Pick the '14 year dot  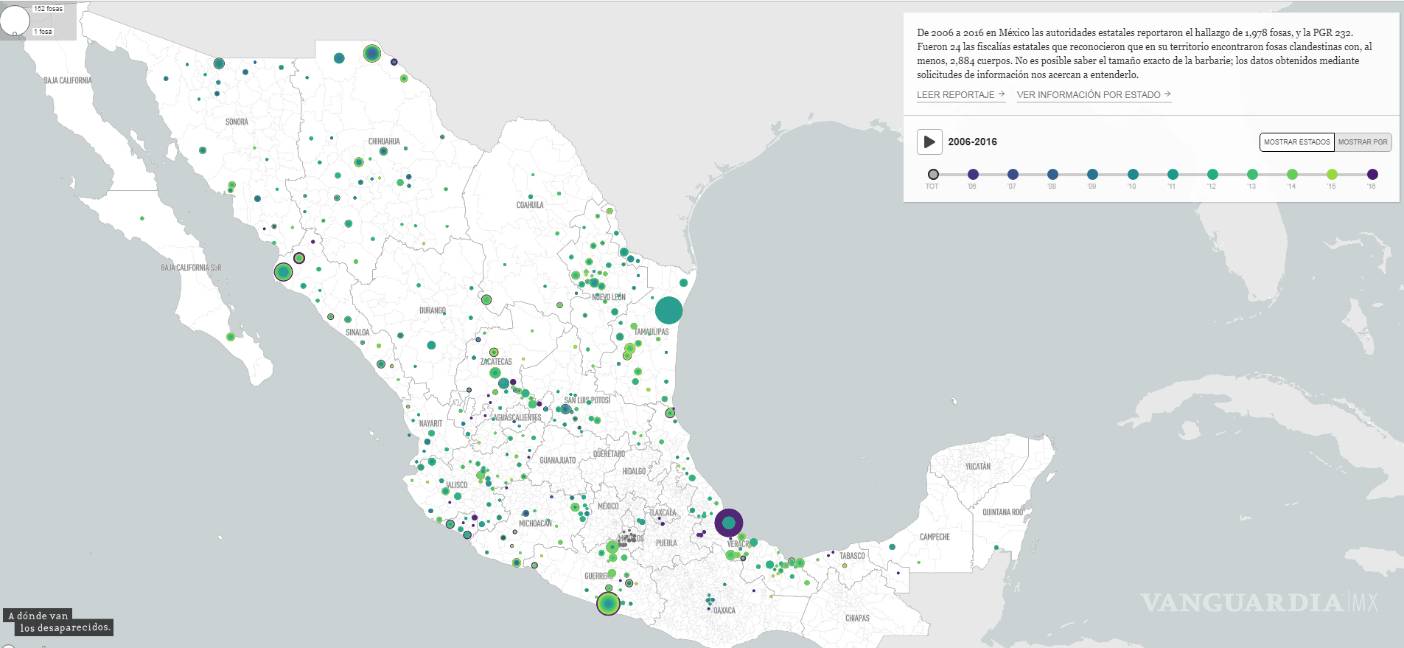click(x=1292, y=174)
